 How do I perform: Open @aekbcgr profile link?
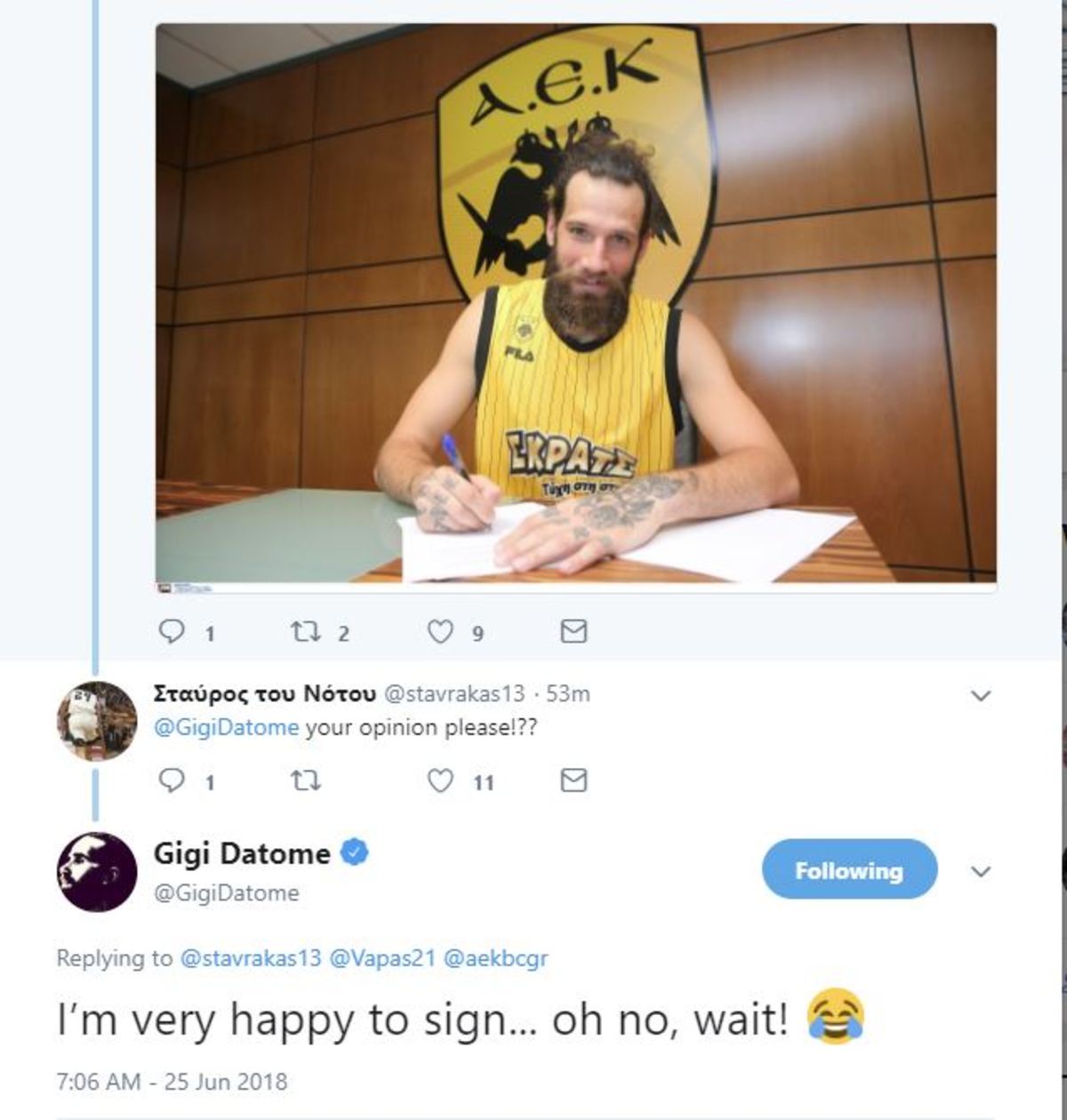tap(495, 958)
